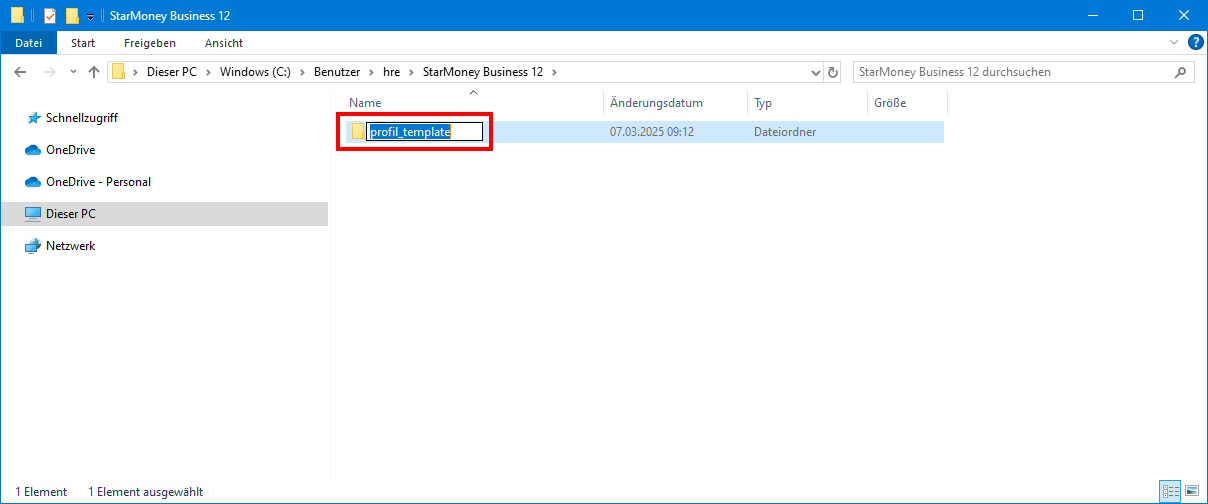Click the OneDrive - Personal cloud icon

coord(33,182)
